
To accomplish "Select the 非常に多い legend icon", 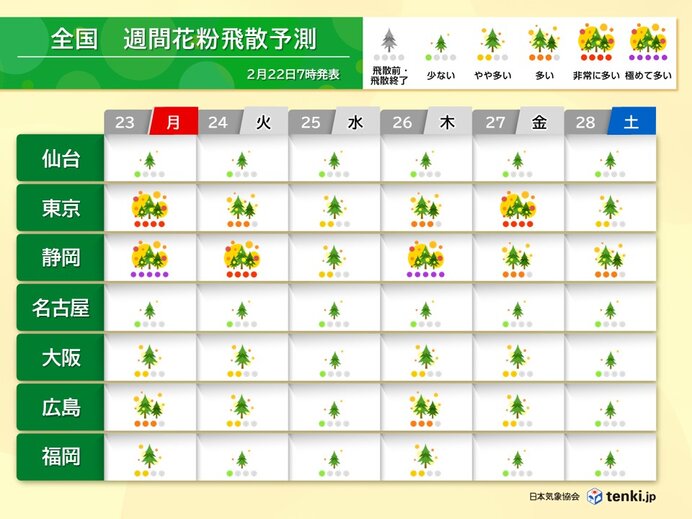I will pos(596,41).
